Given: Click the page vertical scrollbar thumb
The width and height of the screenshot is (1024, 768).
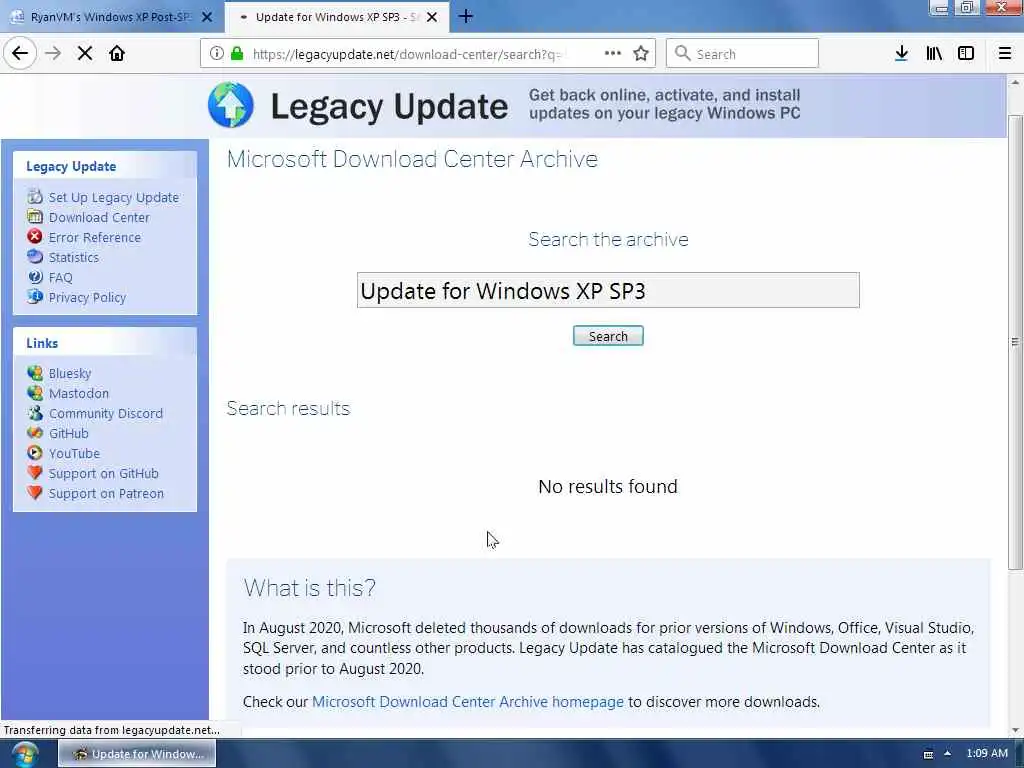Looking at the screenshot, I should 1015,341.
